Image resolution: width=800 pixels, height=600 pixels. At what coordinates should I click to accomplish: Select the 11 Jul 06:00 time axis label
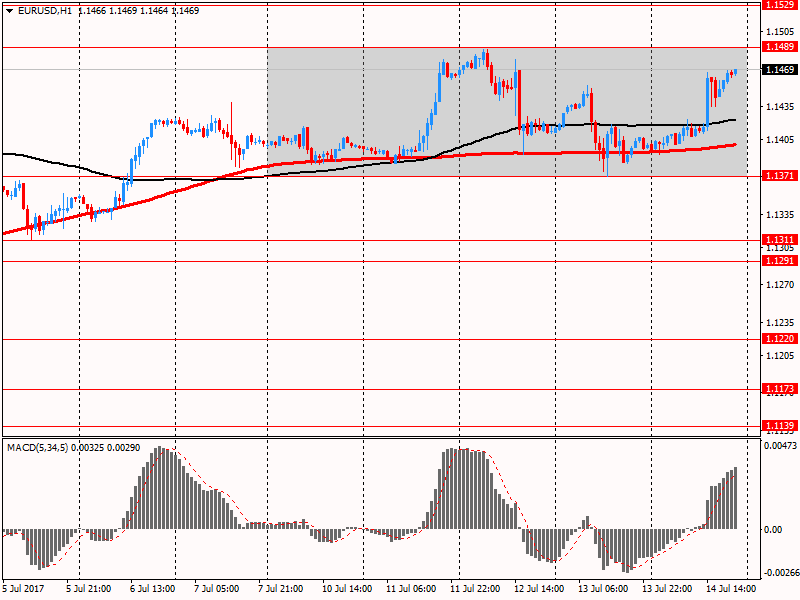click(x=411, y=589)
